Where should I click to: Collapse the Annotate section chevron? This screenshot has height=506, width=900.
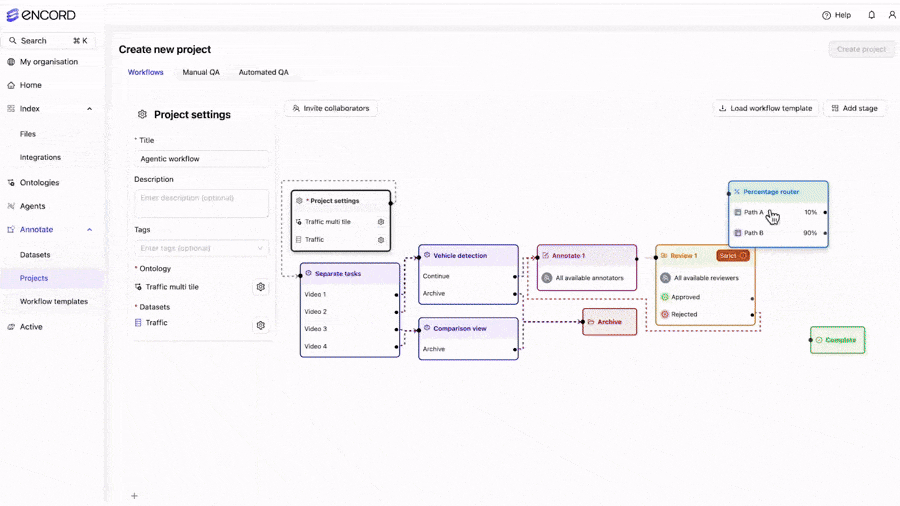pos(90,229)
